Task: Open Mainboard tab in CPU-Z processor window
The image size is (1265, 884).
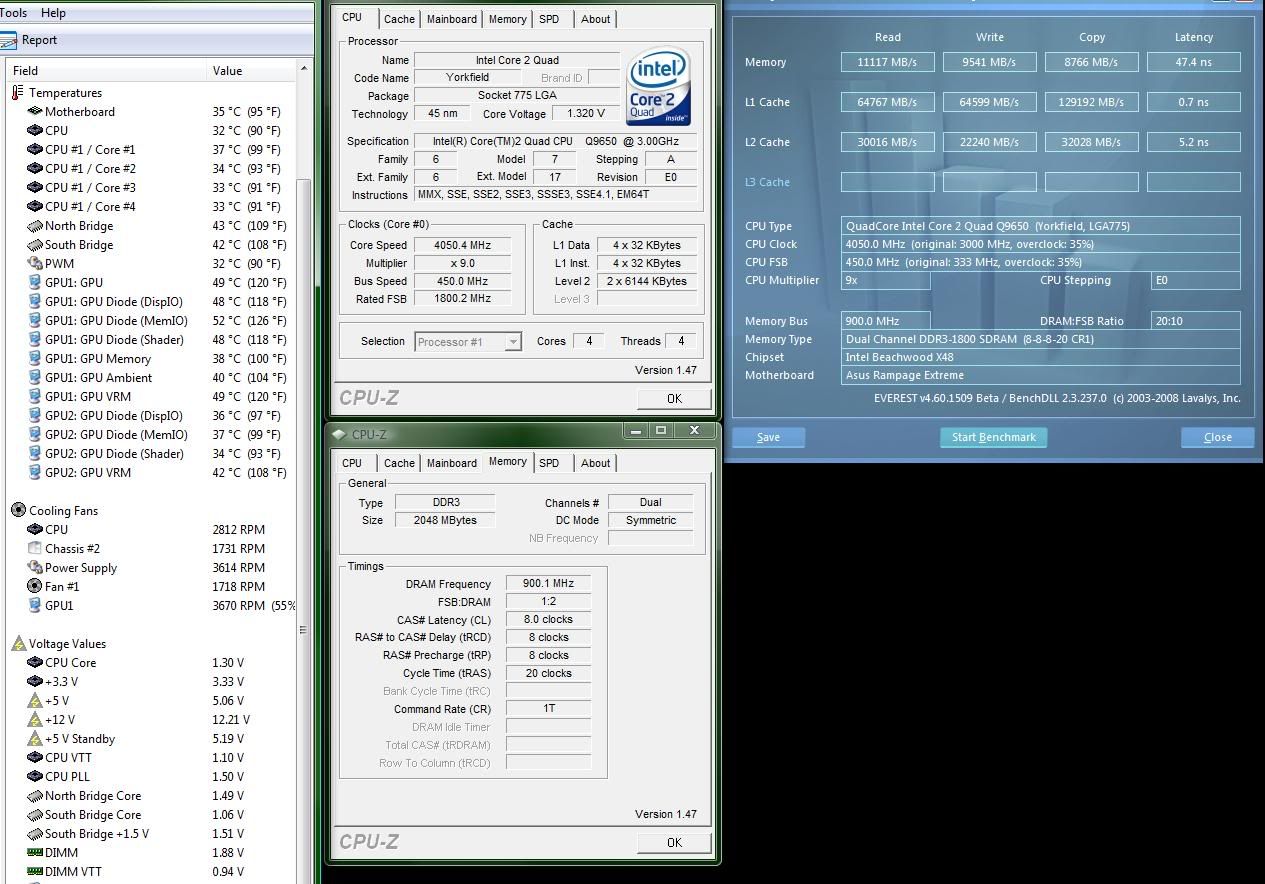Action: click(452, 19)
